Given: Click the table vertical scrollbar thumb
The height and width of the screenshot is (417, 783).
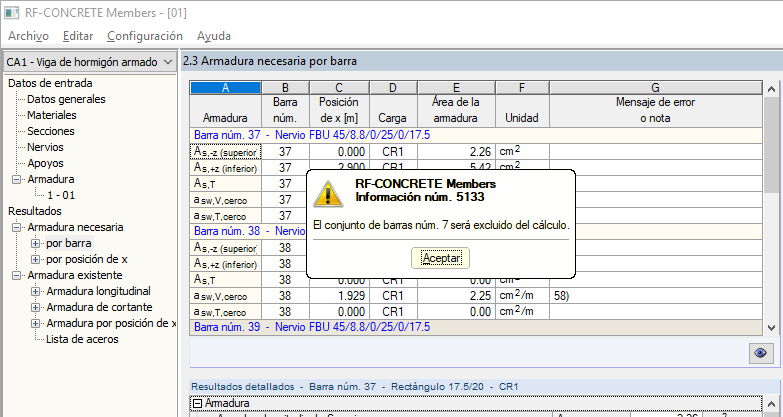Looking at the screenshot, I should pyautogui.click(x=772, y=144).
